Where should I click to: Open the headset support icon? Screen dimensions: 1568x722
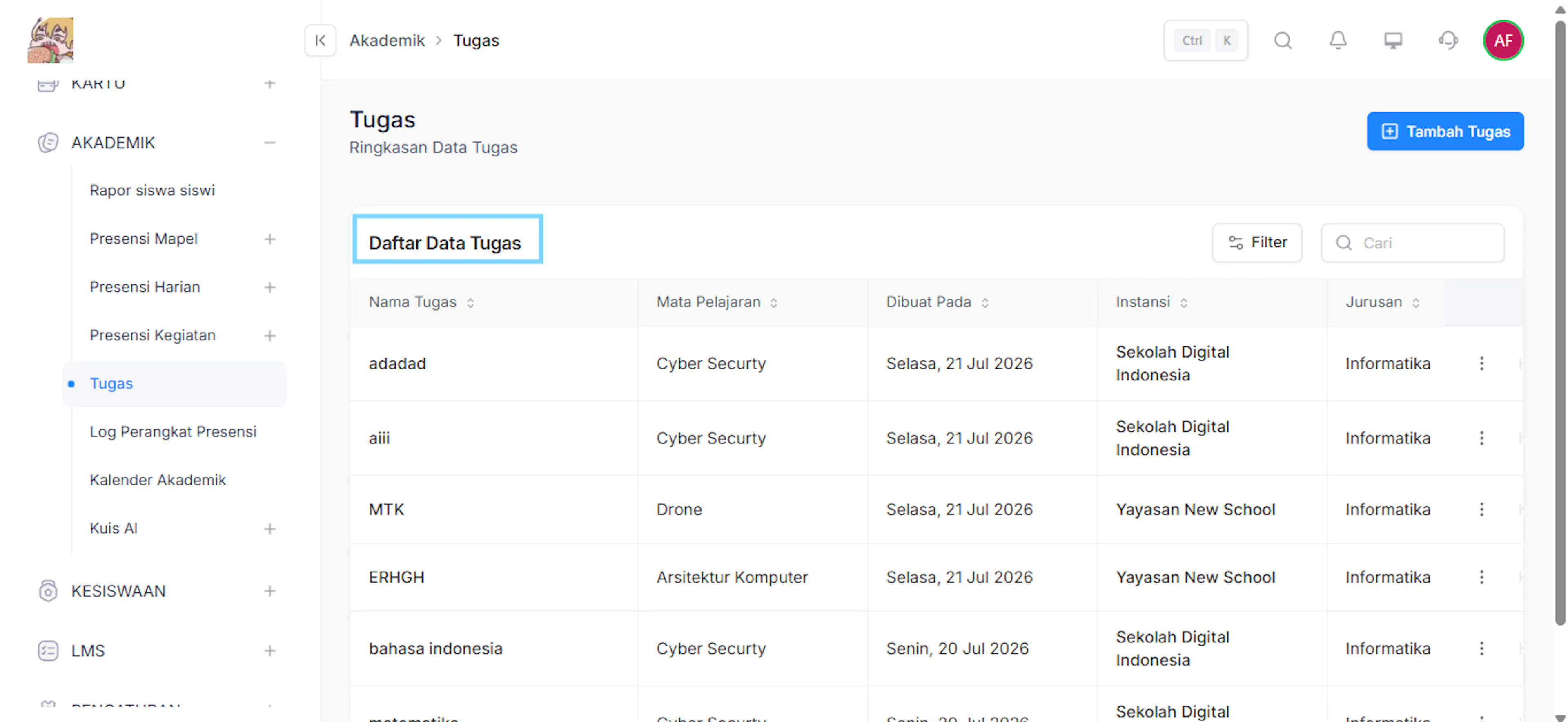(1448, 40)
